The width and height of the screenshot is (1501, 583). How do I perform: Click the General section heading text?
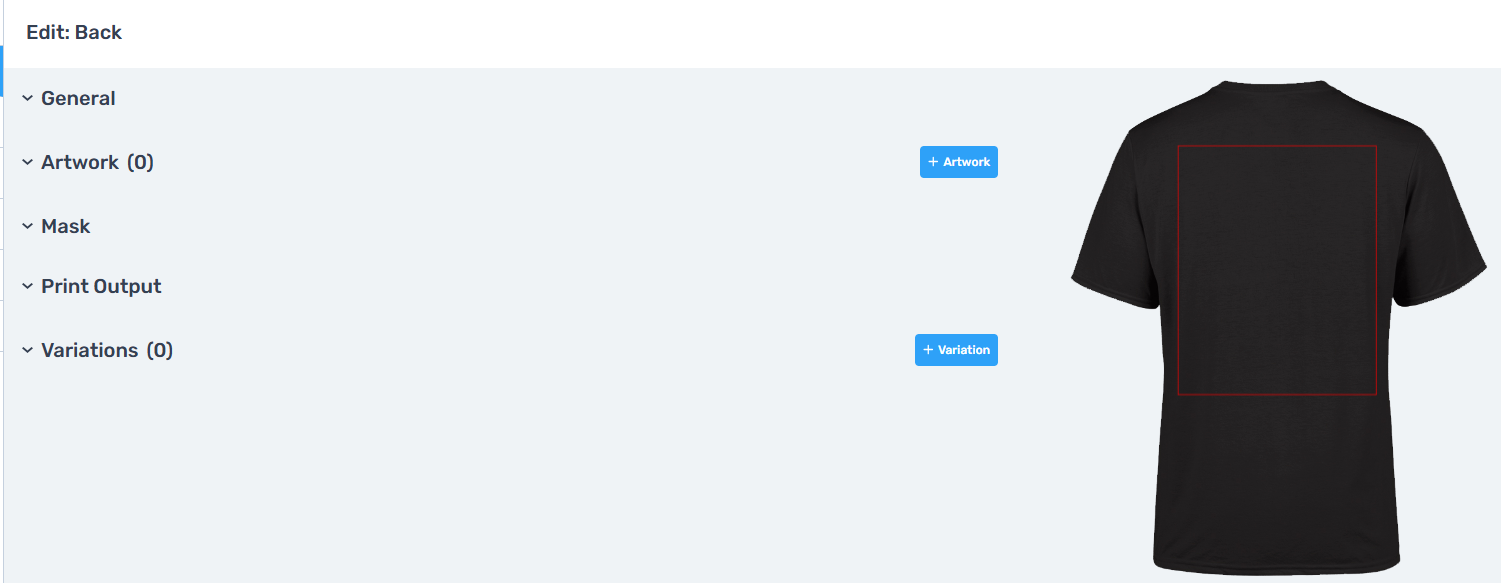(x=78, y=98)
